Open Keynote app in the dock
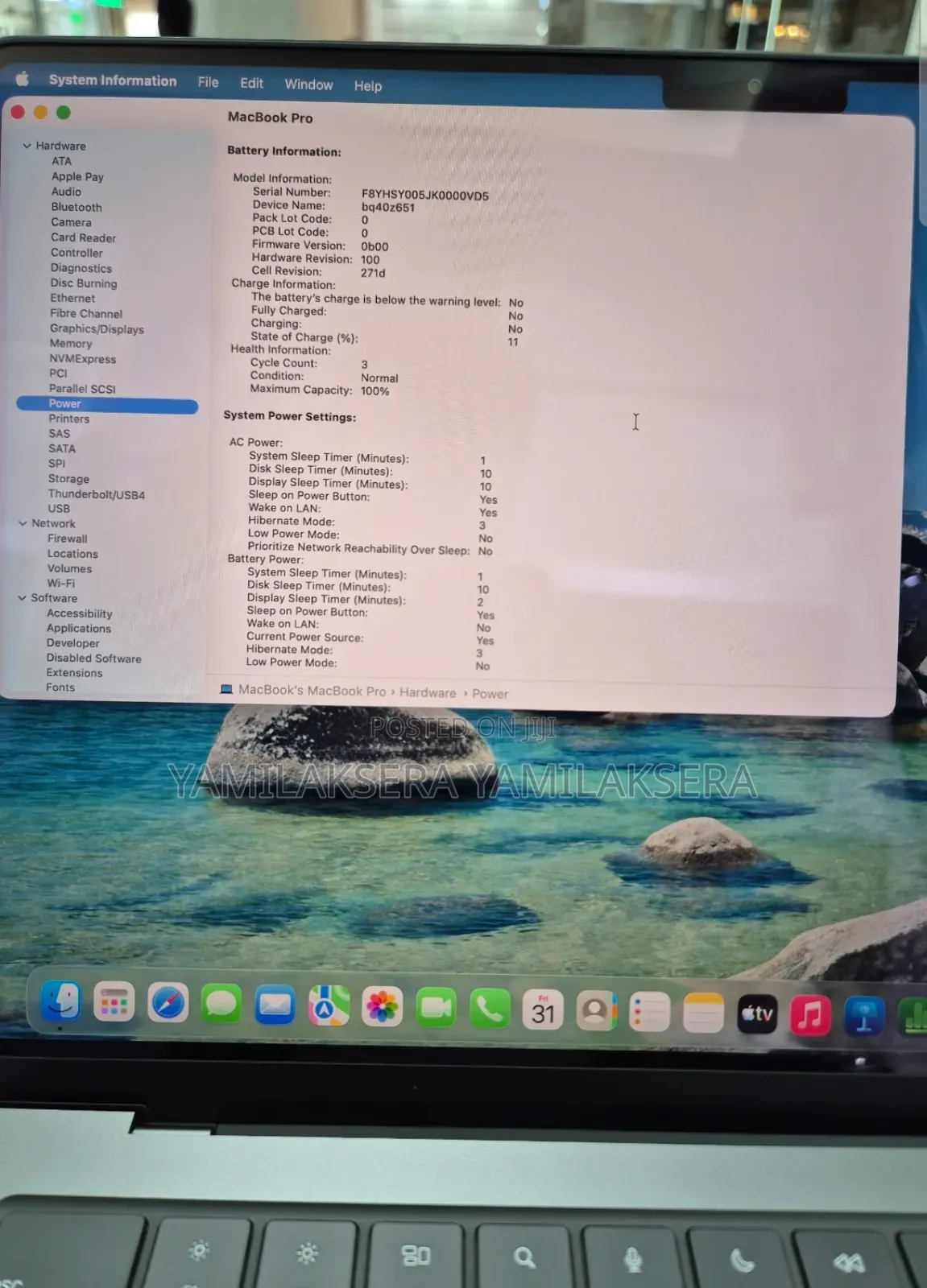 [x=864, y=1016]
